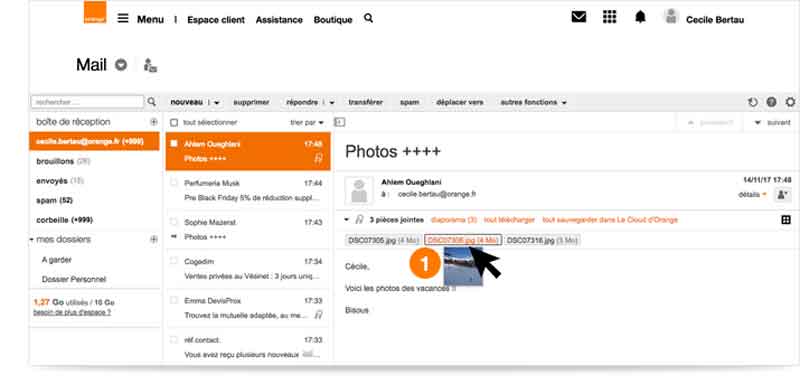Open the help question mark icon

(x=771, y=102)
